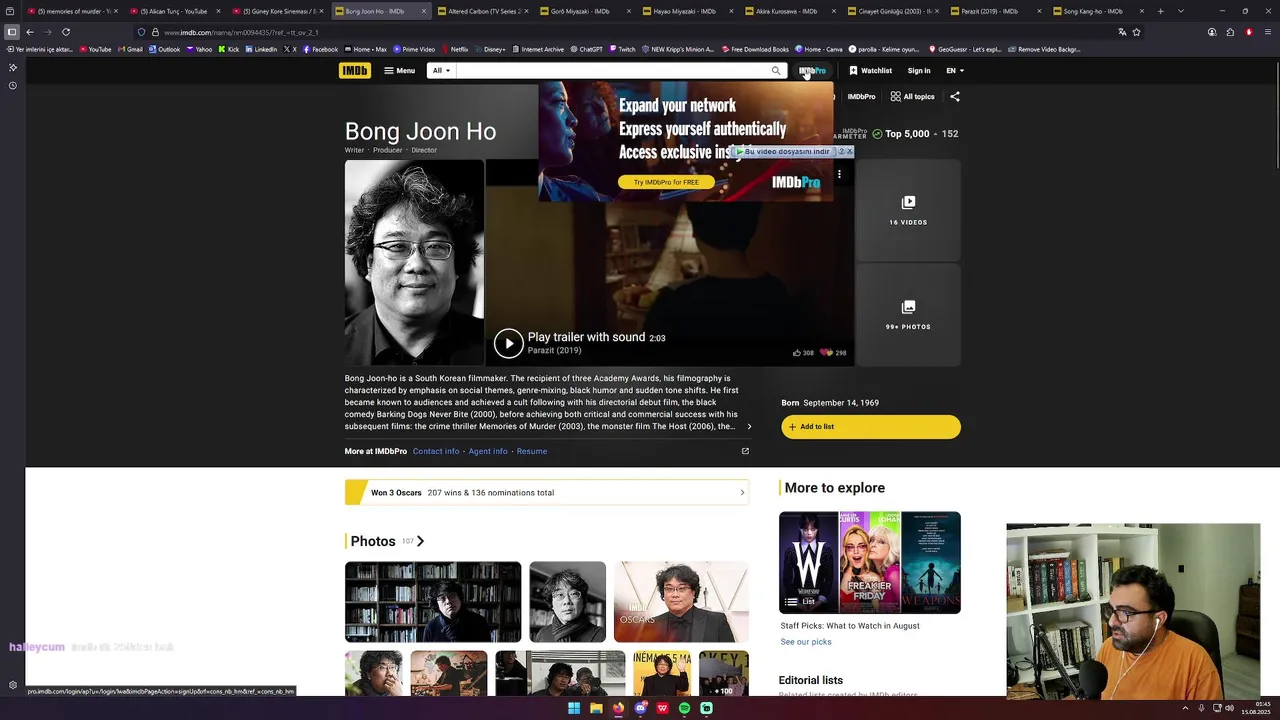
Task: Click Bong Joon Ho's portrait photo
Action: point(414,262)
